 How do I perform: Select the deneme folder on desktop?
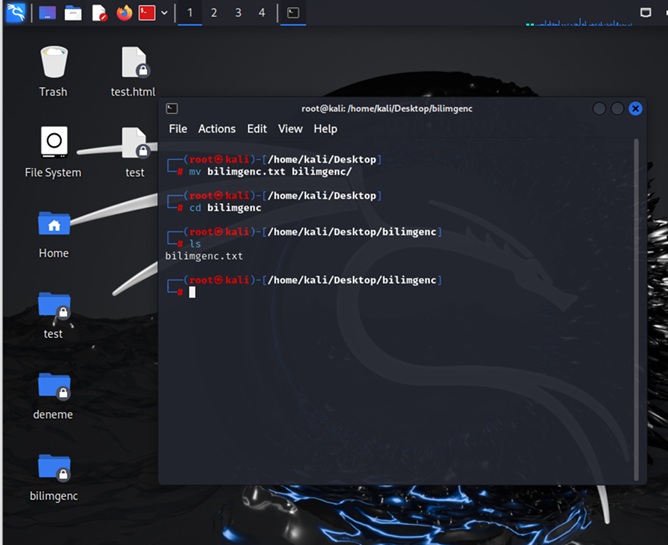pos(53,396)
